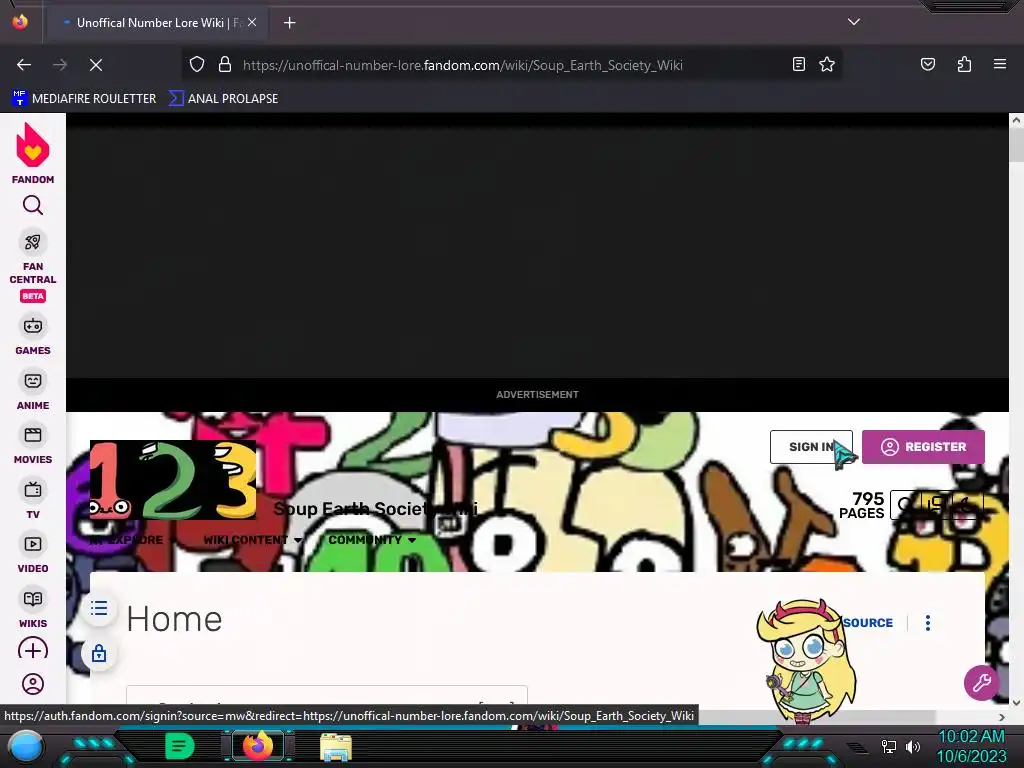The width and height of the screenshot is (1024, 768).
Task: Click the Soup Earth Society Wiki title
Action: pyautogui.click(x=376, y=509)
